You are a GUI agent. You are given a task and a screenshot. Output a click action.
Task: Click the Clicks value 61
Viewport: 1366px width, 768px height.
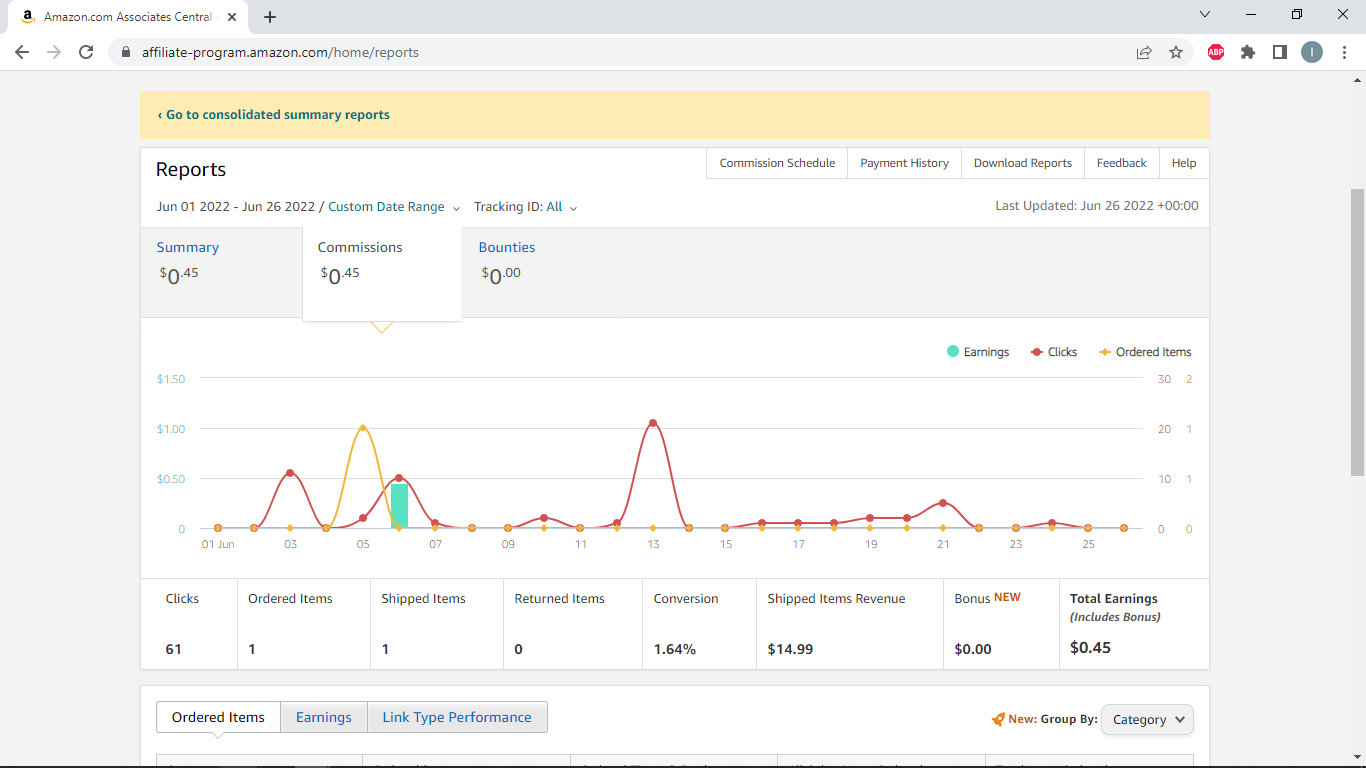click(x=174, y=649)
